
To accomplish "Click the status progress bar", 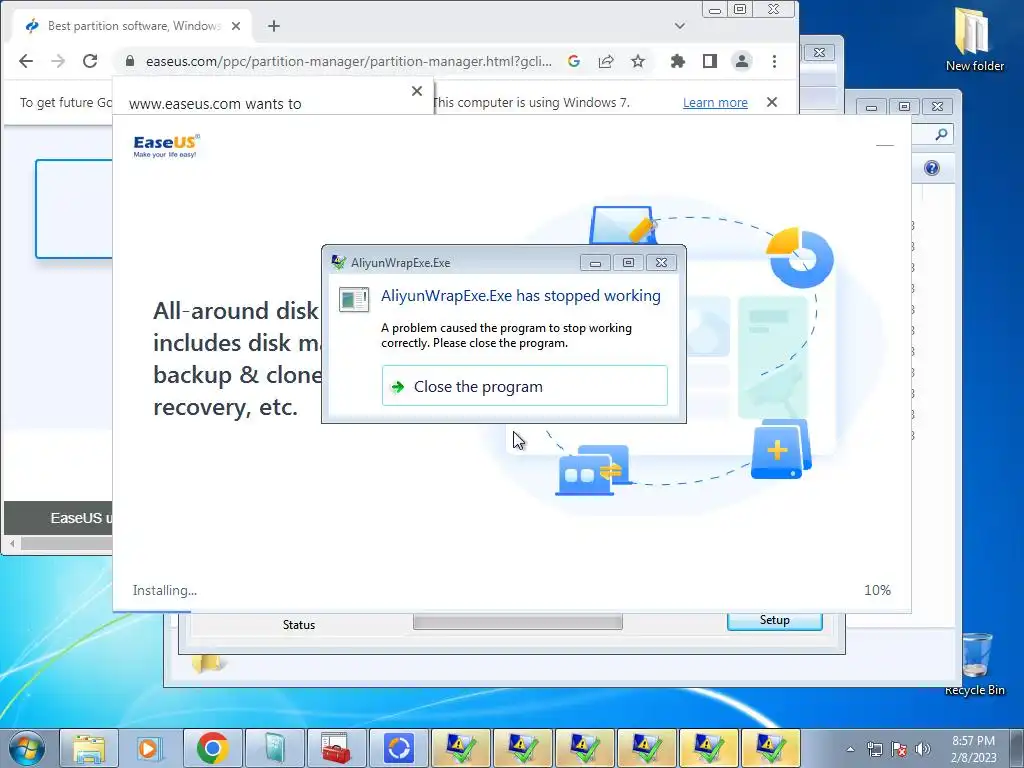I will 517,622.
